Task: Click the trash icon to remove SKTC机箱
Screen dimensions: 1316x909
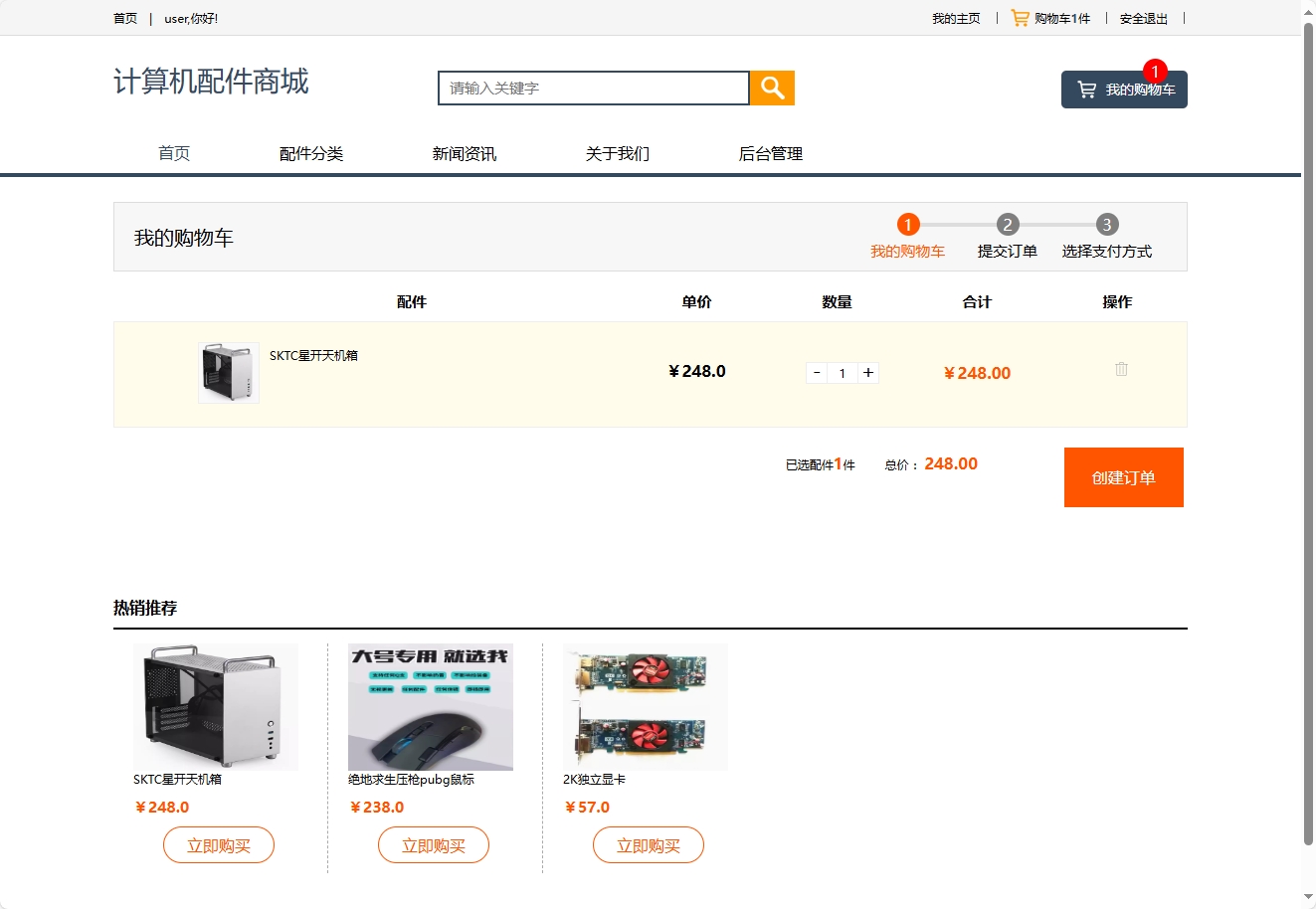Action: coord(1121,369)
